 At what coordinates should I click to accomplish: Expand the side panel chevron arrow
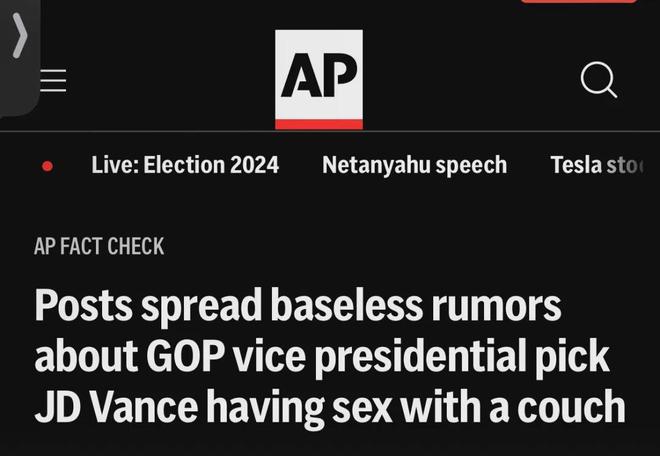coord(20,35)
